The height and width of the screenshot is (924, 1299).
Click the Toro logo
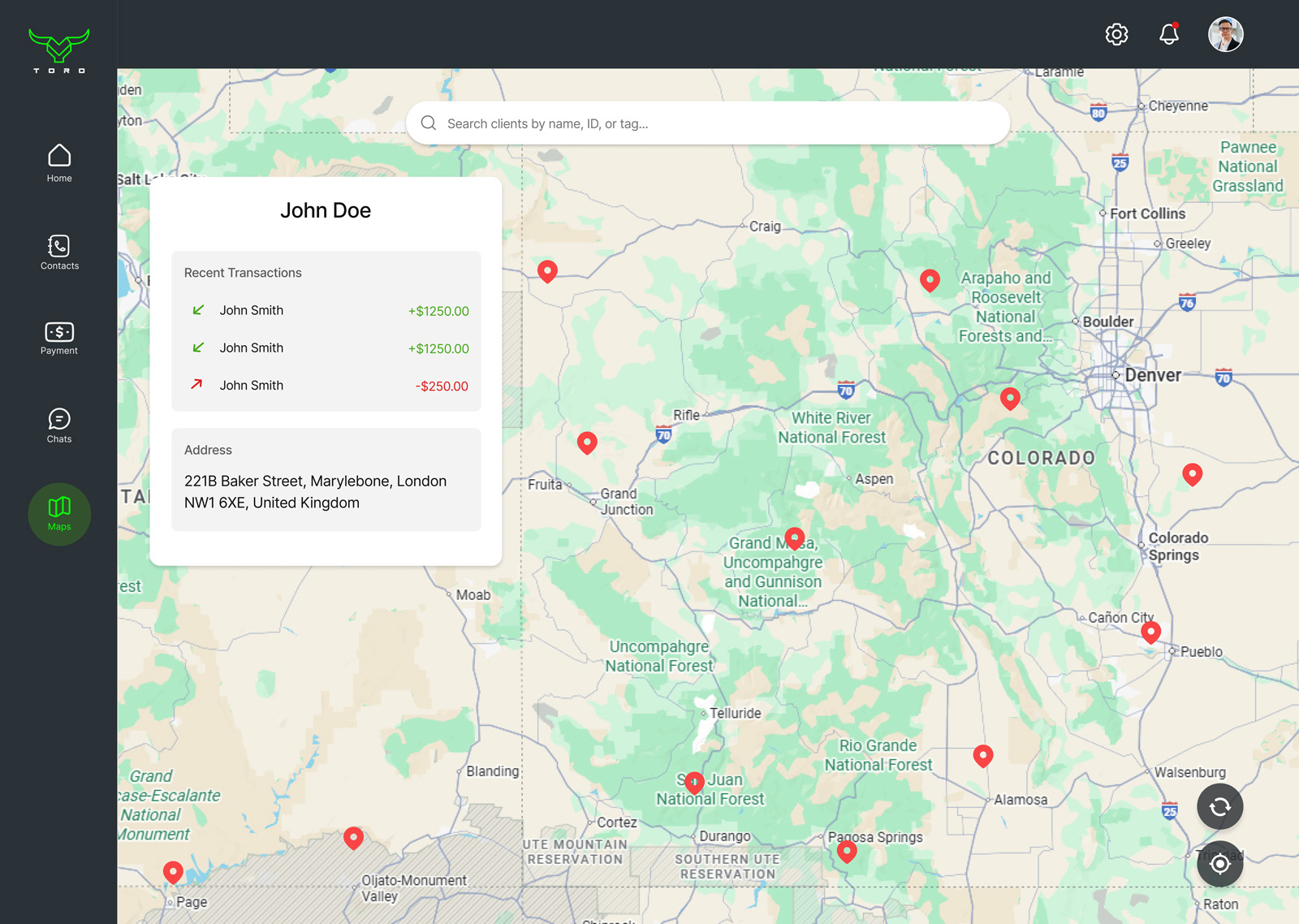point(59,50)
